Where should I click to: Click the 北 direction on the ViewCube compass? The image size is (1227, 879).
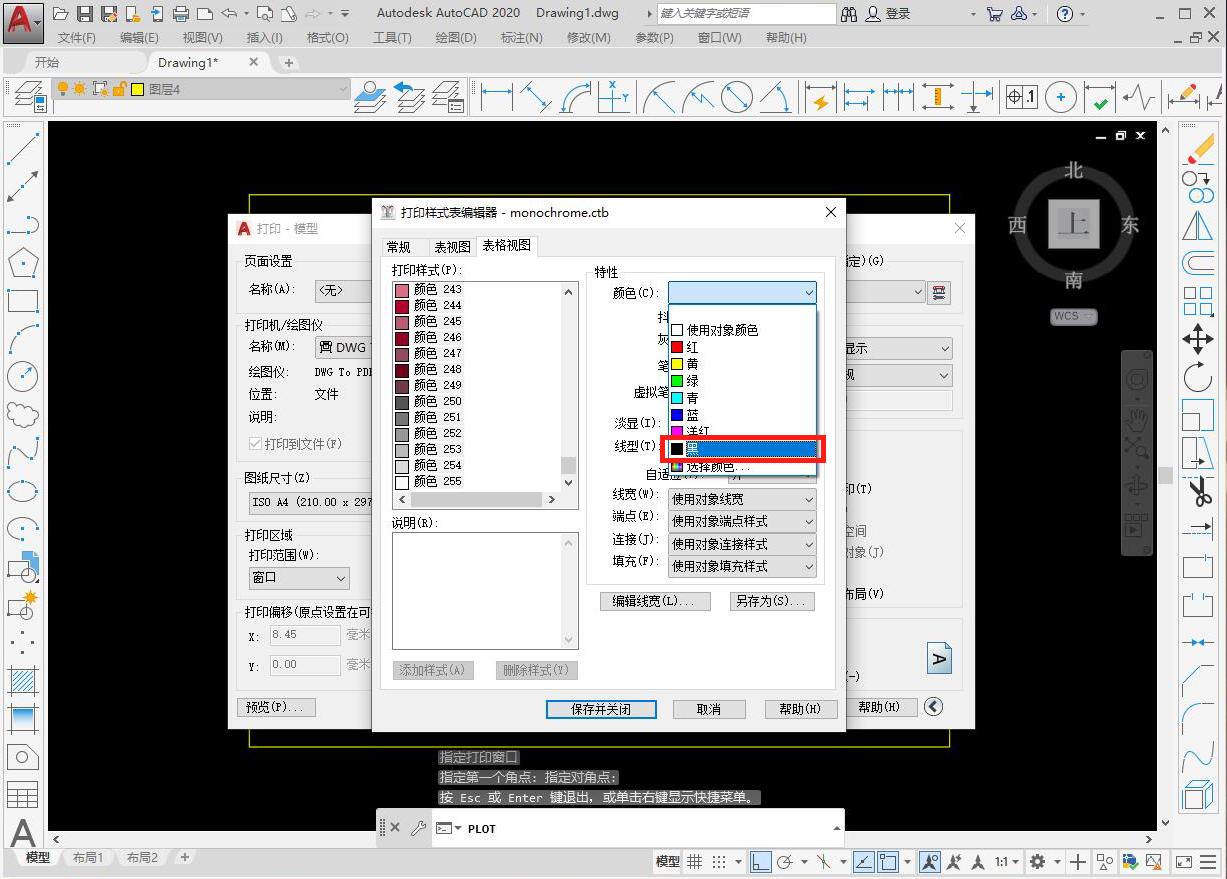pos(1072,171)
